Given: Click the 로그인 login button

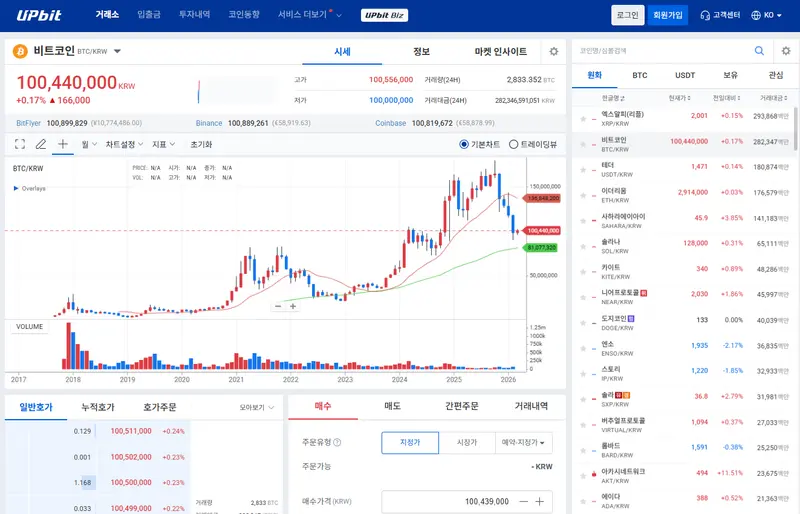Looking at the screenshot, I should (627, 15).
